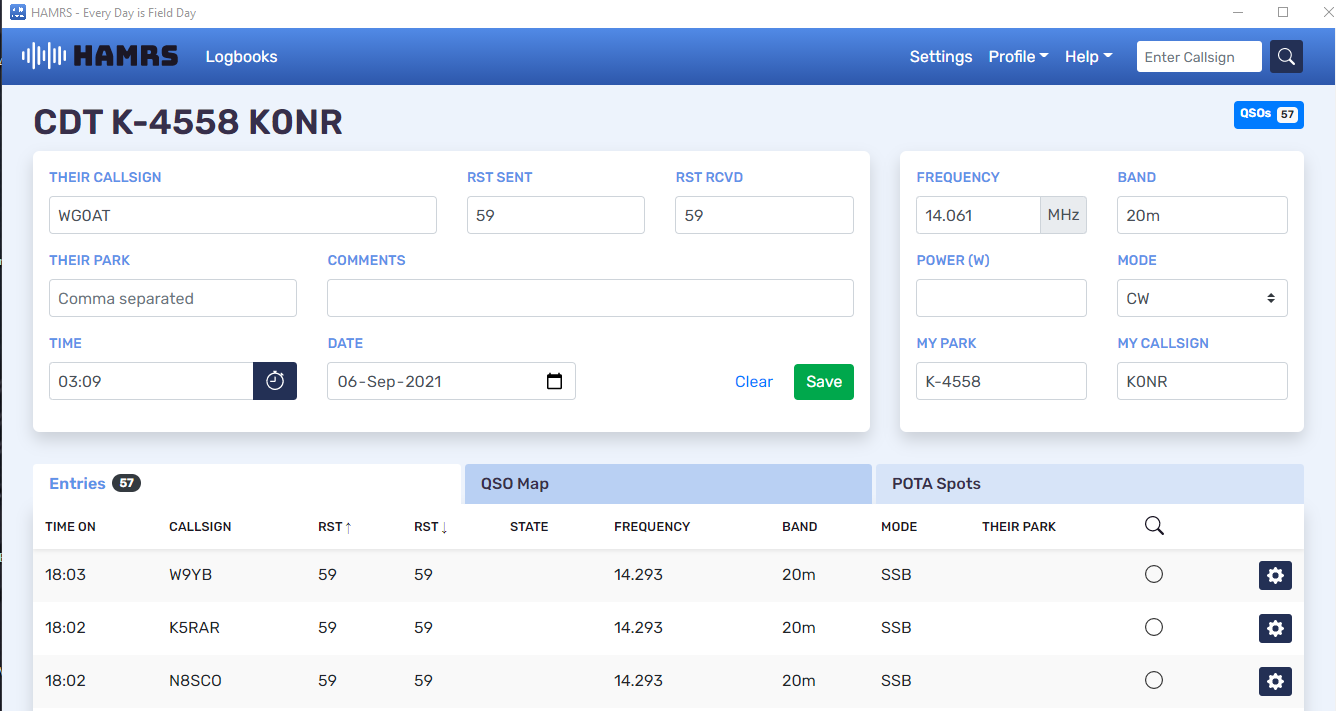Switch to the POTA Spots tab
Image resolution: width=1336 pixels, height=711 pixels.
1089,484
